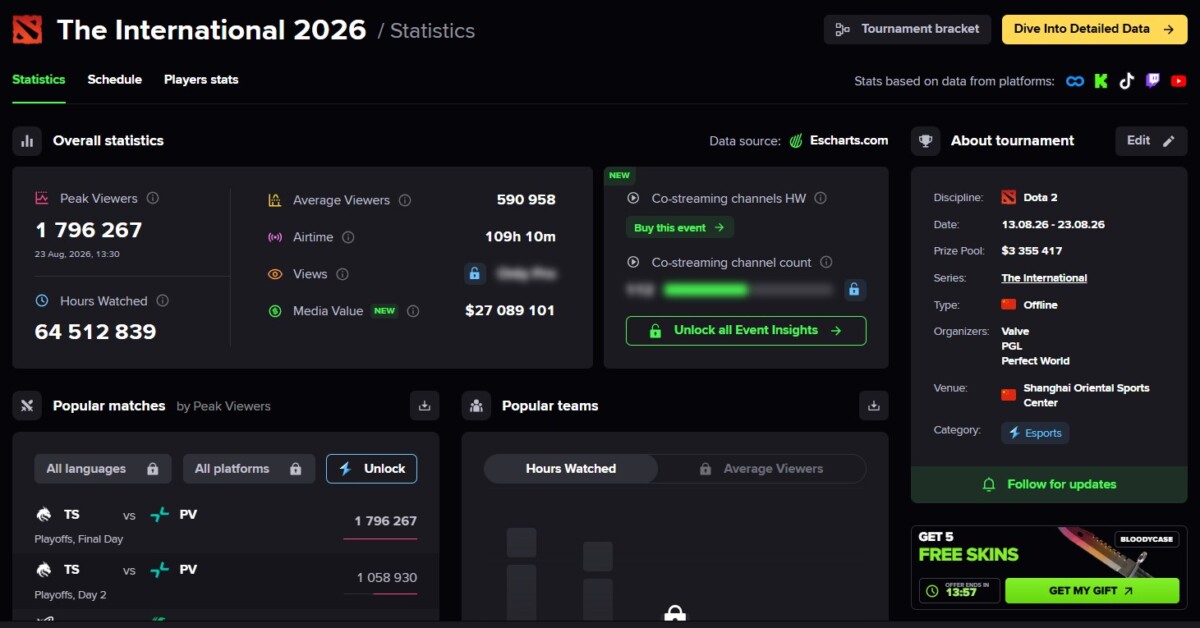The image size is (1200, 628).
Task: Click the Perfect World organizer name
Action: coord(1035,361)
